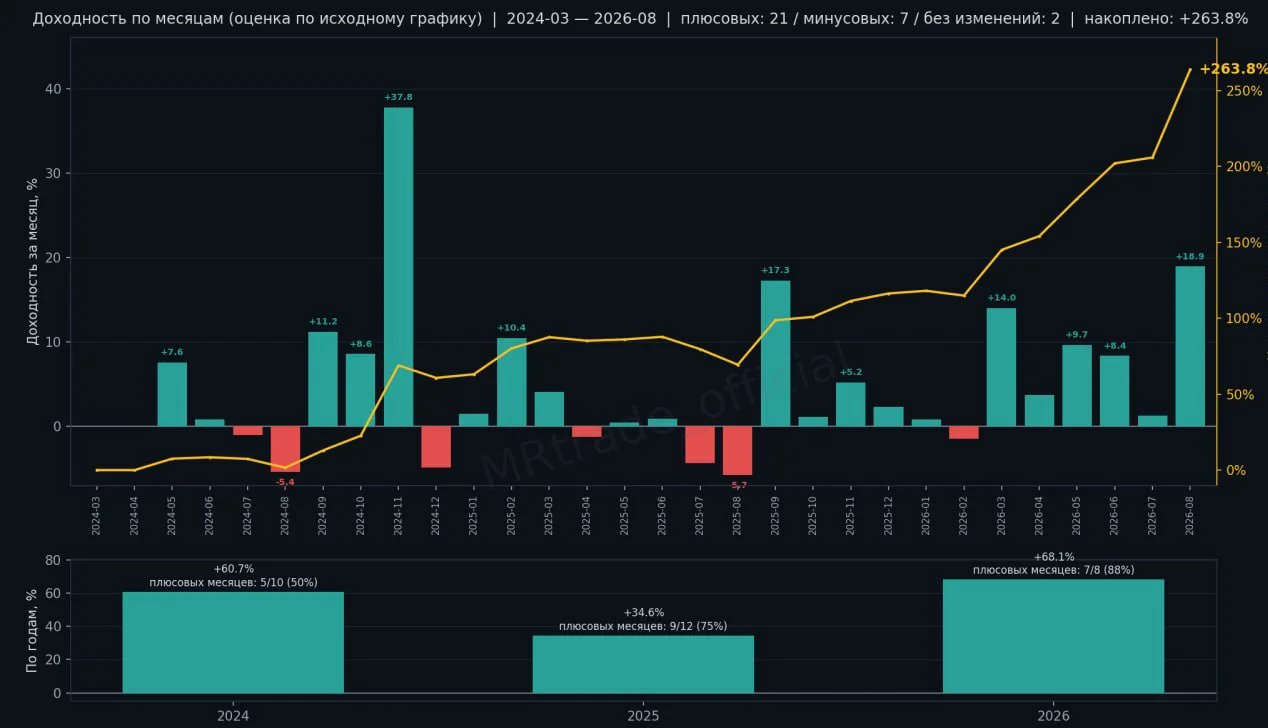Image resolution: width=1268 pixels, height=728 pixels.
Task: Click the 2026-03 month axis label
Action: 1001,516
